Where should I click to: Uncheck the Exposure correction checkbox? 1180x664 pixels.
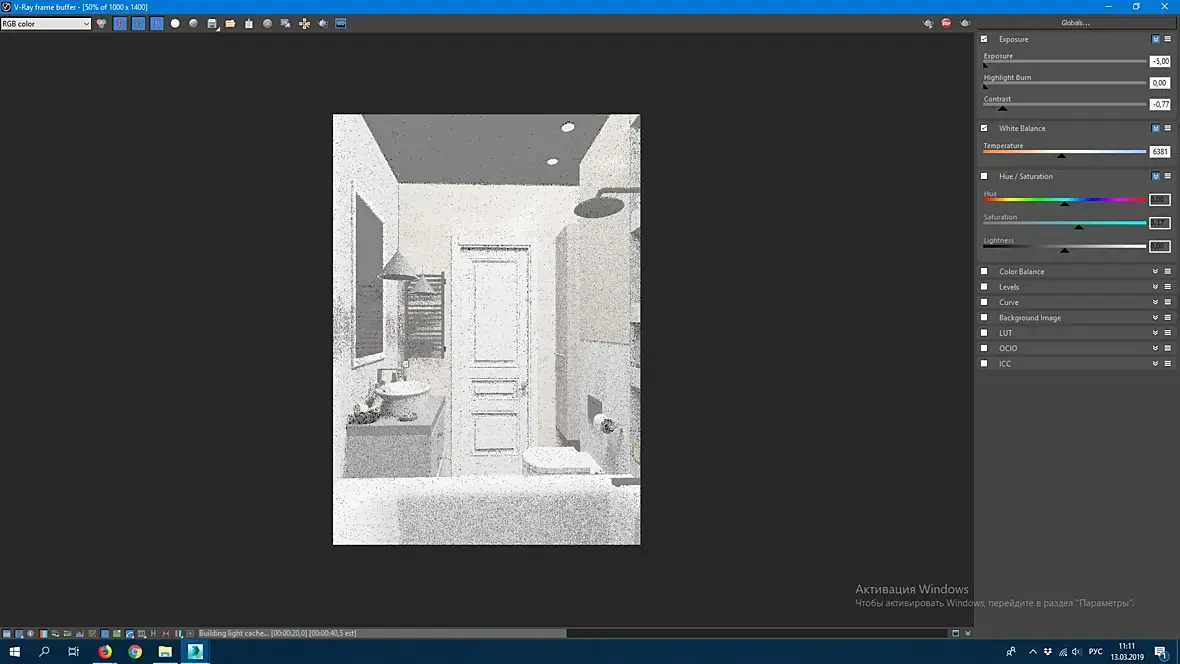pyautogui.click(x=984, y=39)
